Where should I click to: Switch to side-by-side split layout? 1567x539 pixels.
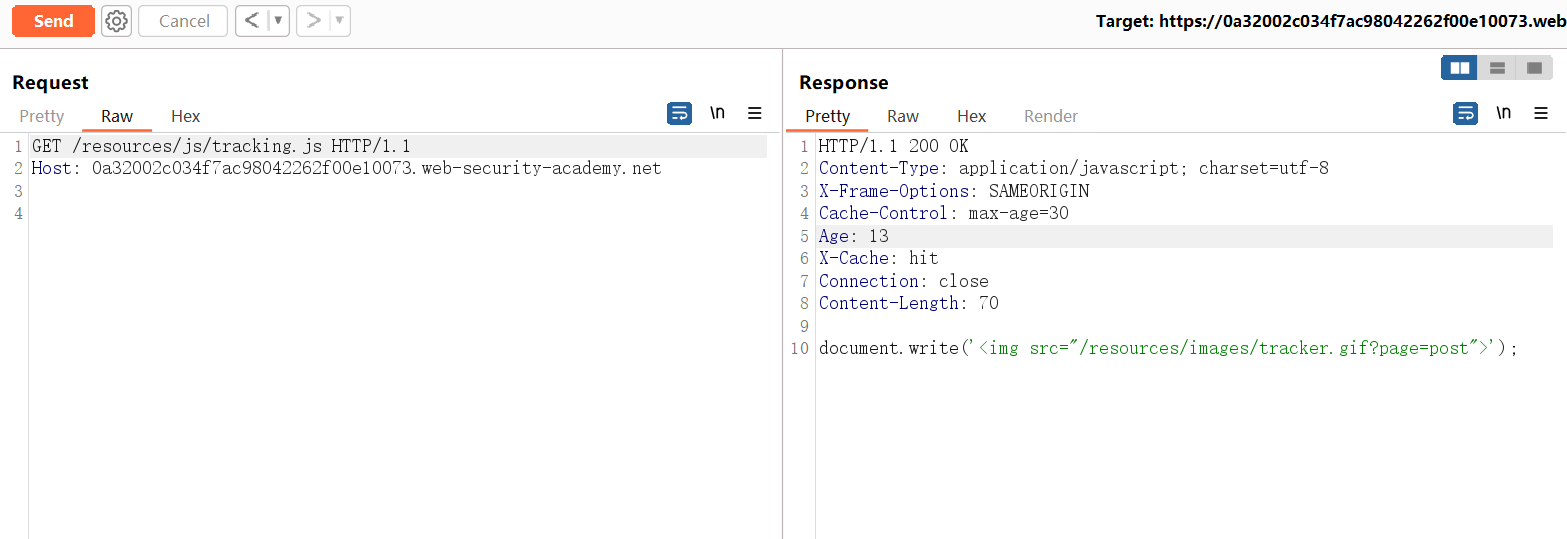(1459, 68)
